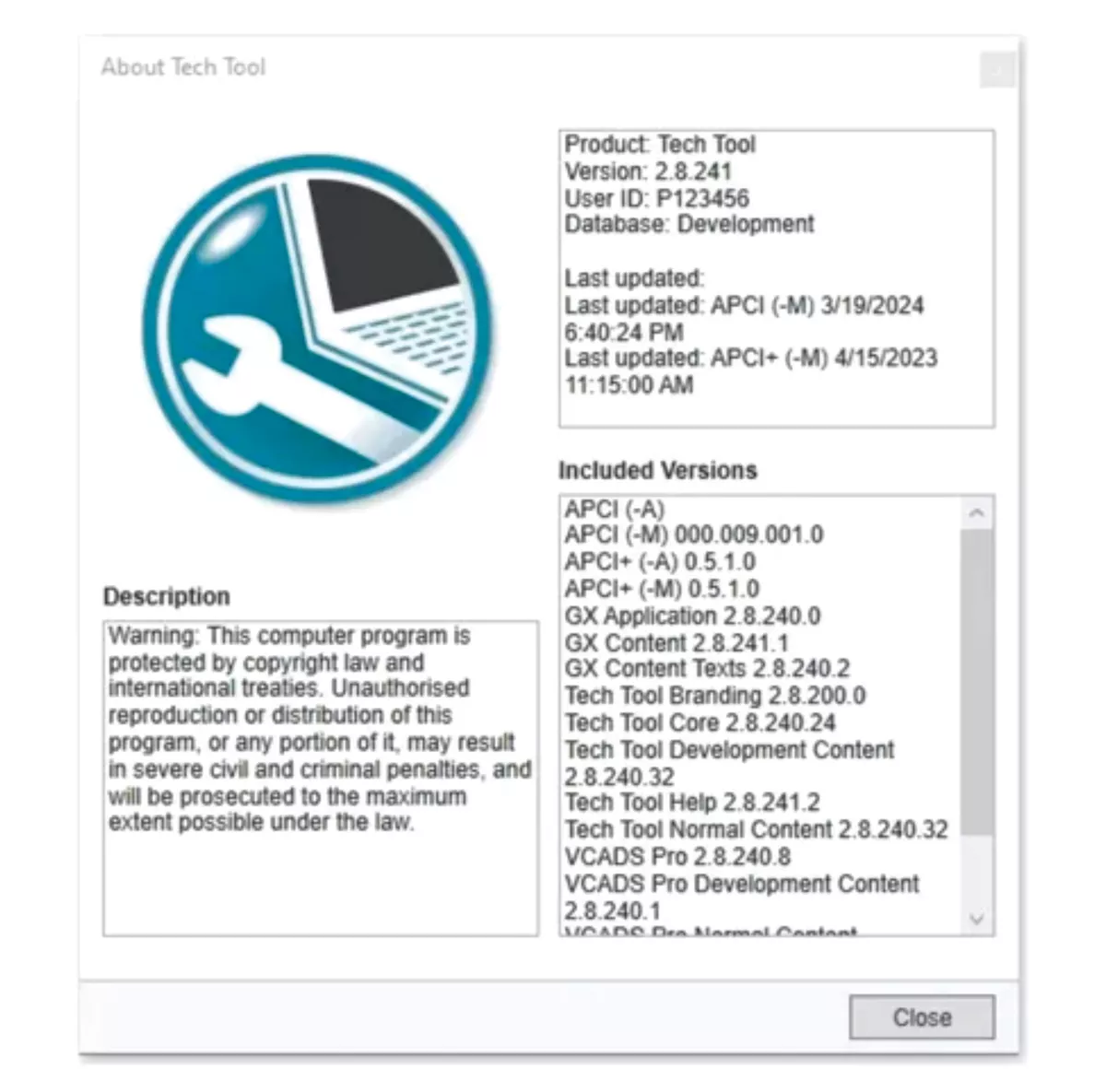Select the APCI (-A) version entry
This screenshot has width=1106, height=1092.
coord(615,509)
